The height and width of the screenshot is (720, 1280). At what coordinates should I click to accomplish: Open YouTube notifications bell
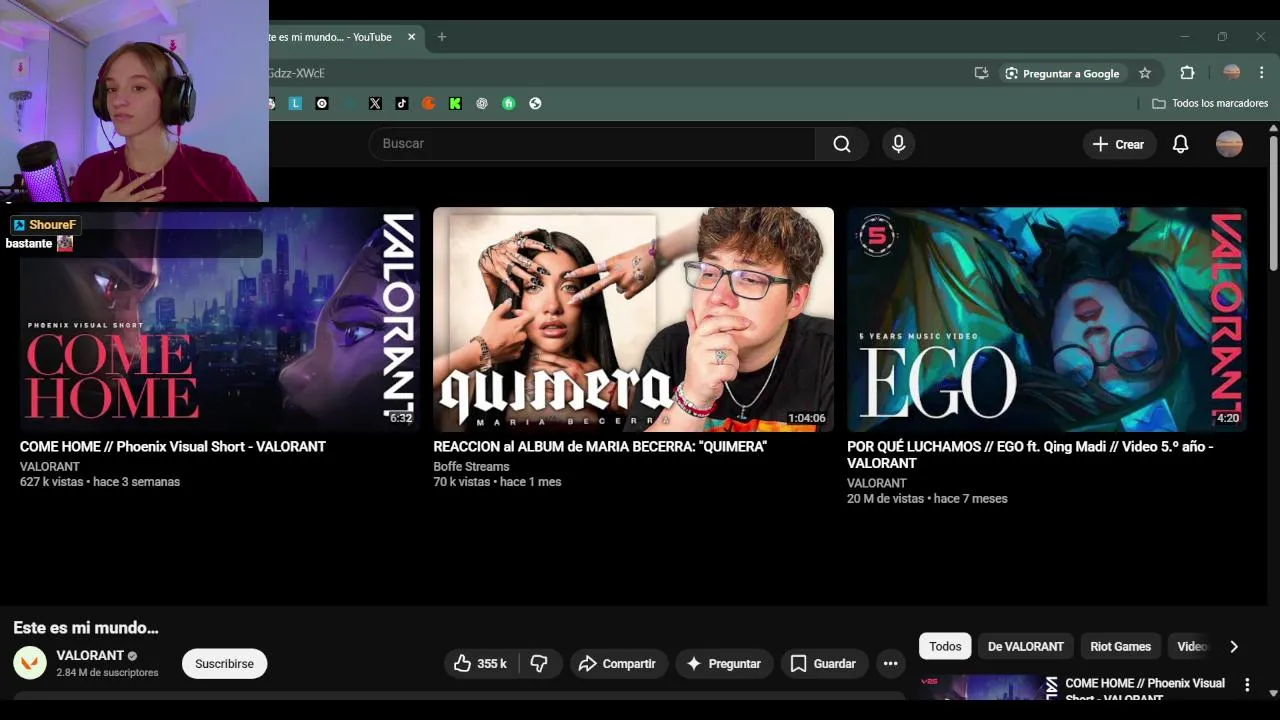(1180, 144)
